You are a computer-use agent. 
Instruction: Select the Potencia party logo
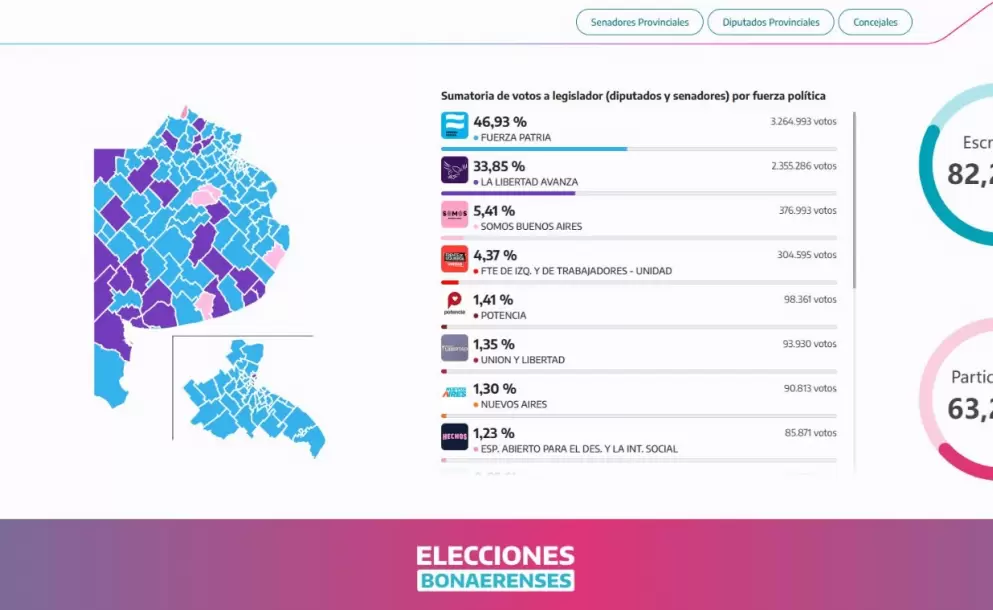455,304
